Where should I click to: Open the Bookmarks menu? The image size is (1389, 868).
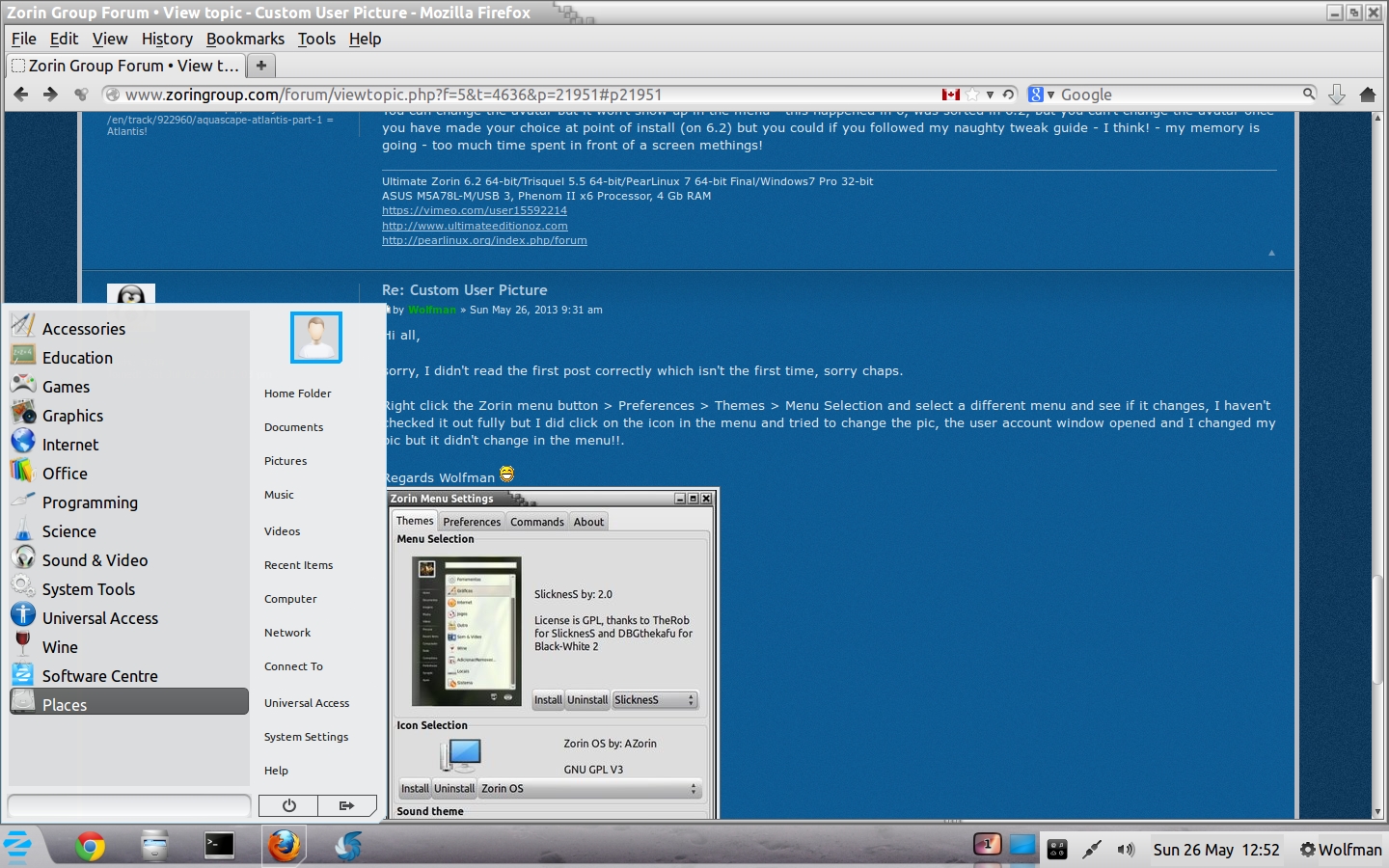coord(245,39)
